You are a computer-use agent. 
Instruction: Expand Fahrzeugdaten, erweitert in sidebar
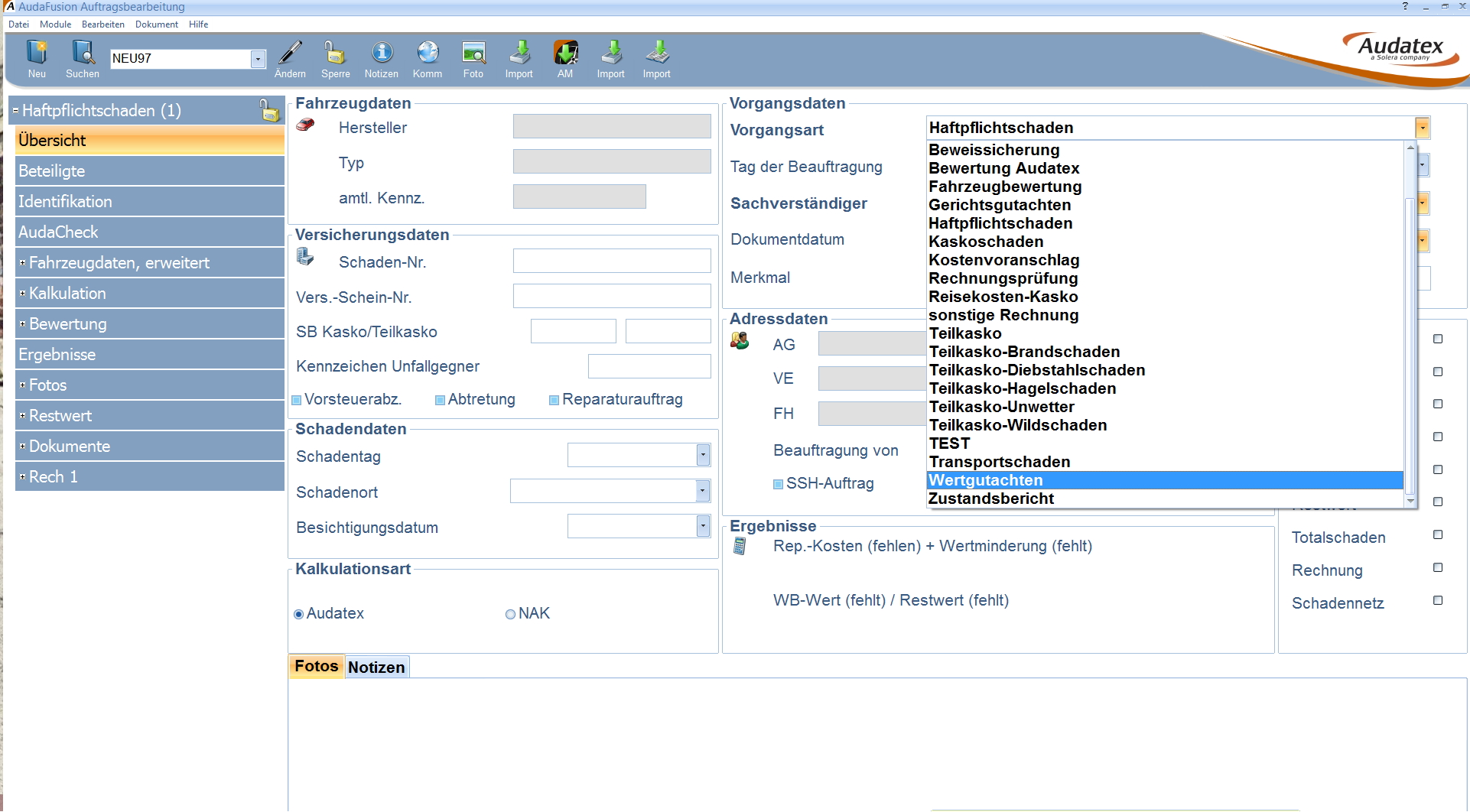pyautogui.click(x=22, y=262)
